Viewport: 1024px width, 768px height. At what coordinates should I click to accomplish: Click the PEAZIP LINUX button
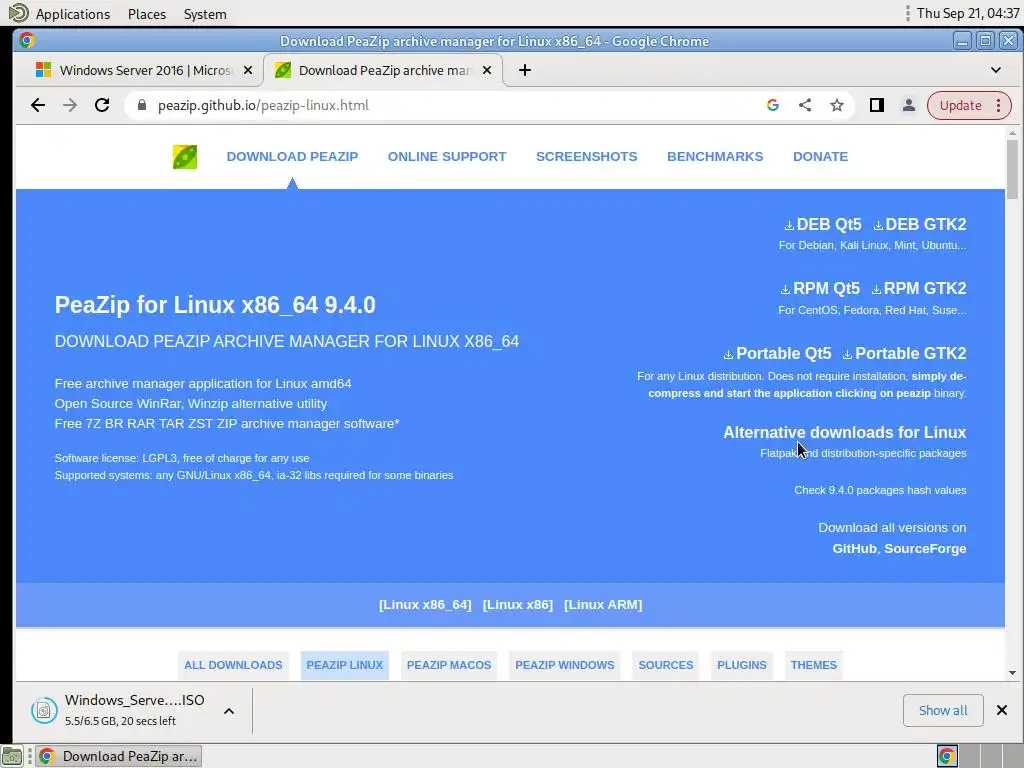(345, 665)
